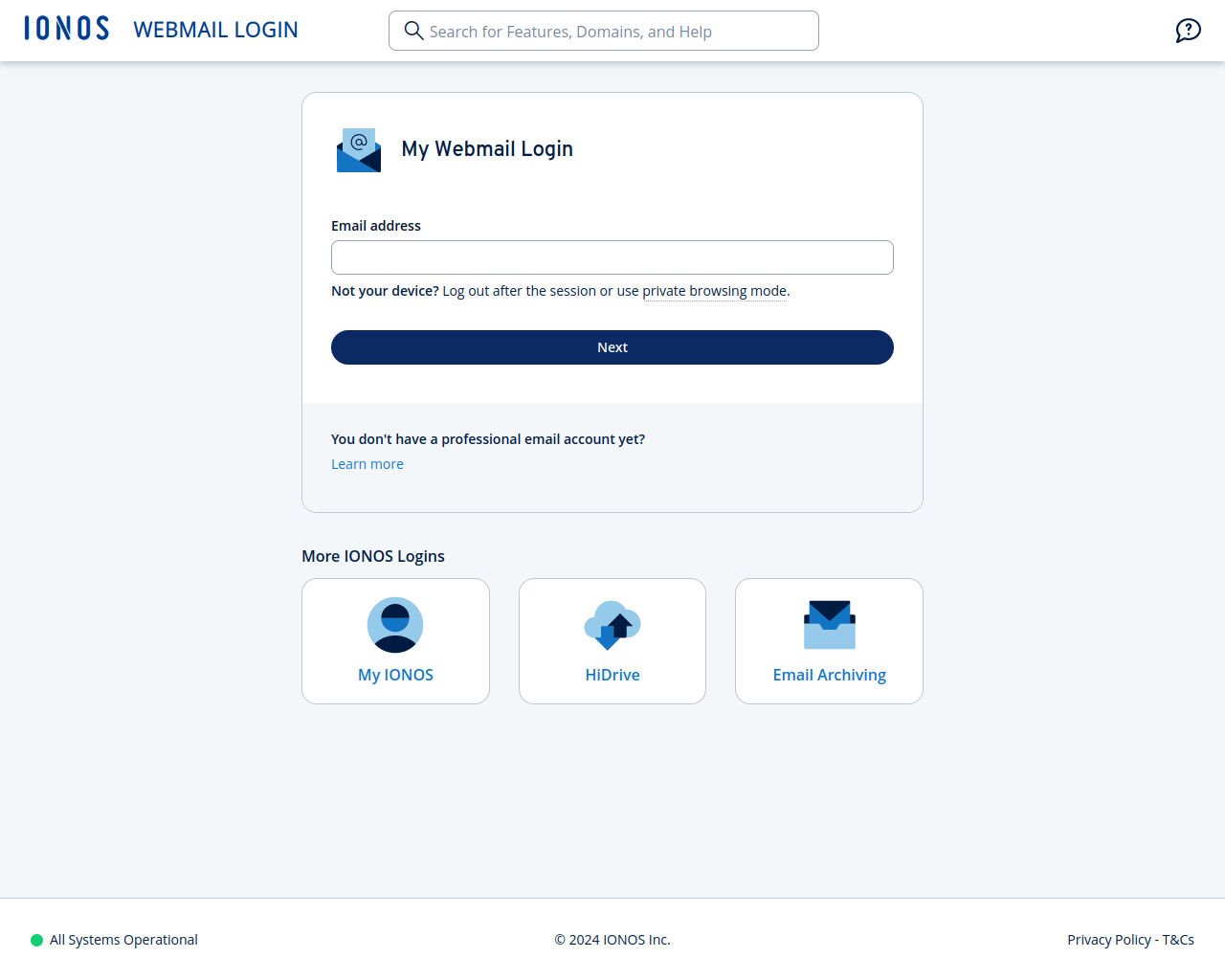Focus the Search for Features field
1225x980 pixels.
(604, 31)
